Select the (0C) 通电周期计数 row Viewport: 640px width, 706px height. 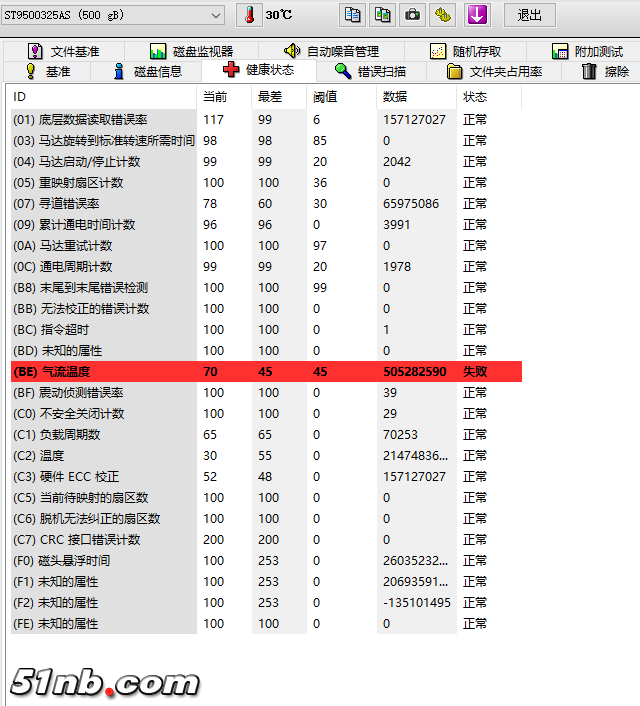point(266,267)
